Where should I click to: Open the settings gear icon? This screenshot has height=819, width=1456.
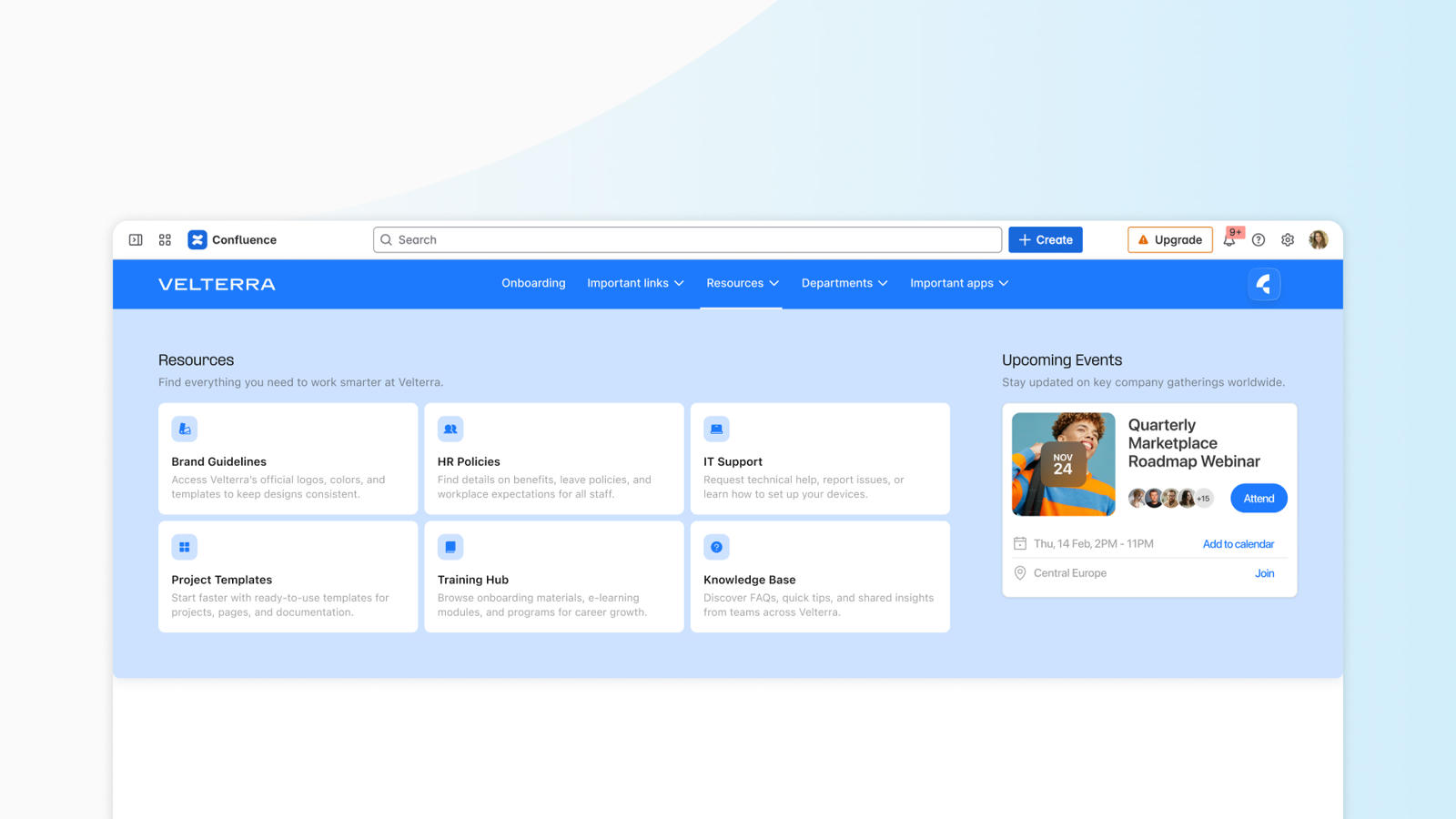[x=1288, y=240]
